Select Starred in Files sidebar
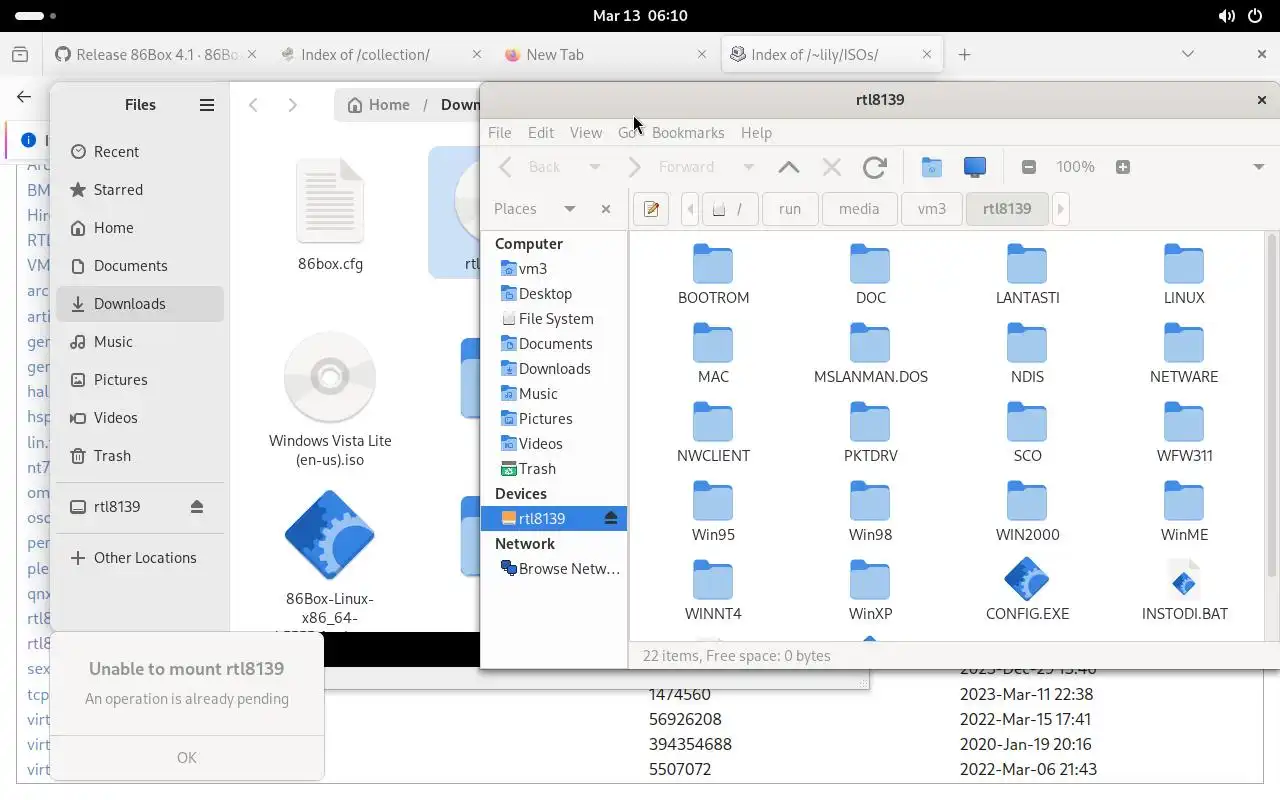The image size is (1280, 800). (140, 190)
